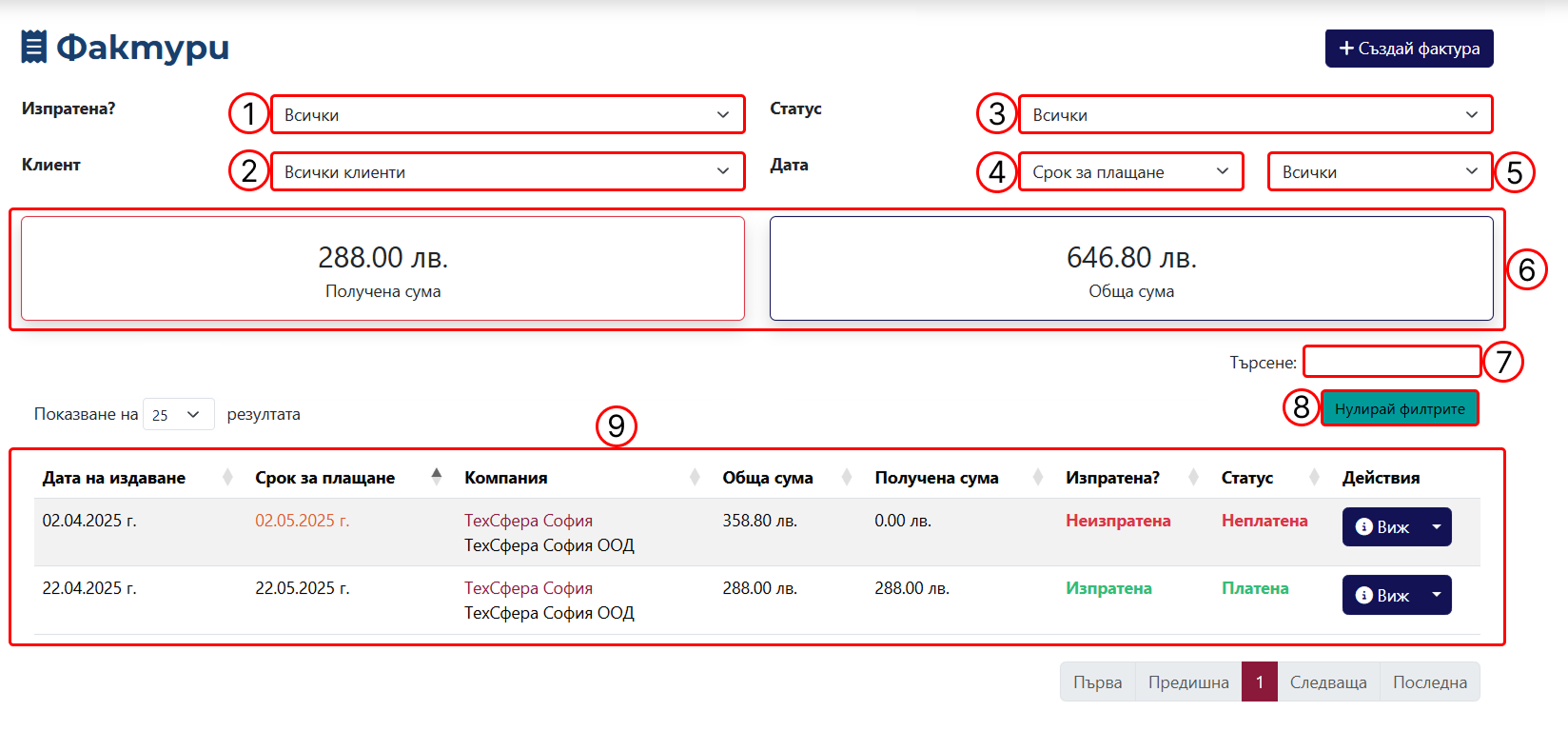
Task: Click the info icon in first Виж button
Action: point(1363,526)
